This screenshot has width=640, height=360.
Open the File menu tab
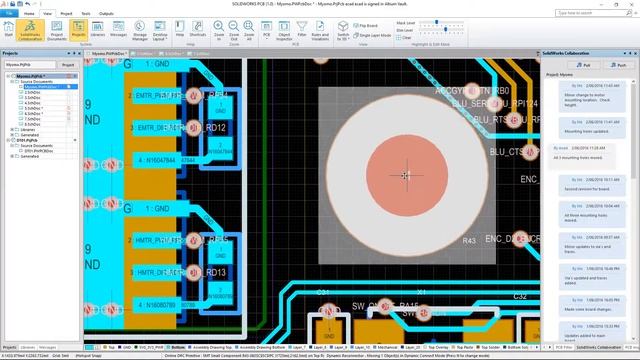click(9, 13)
